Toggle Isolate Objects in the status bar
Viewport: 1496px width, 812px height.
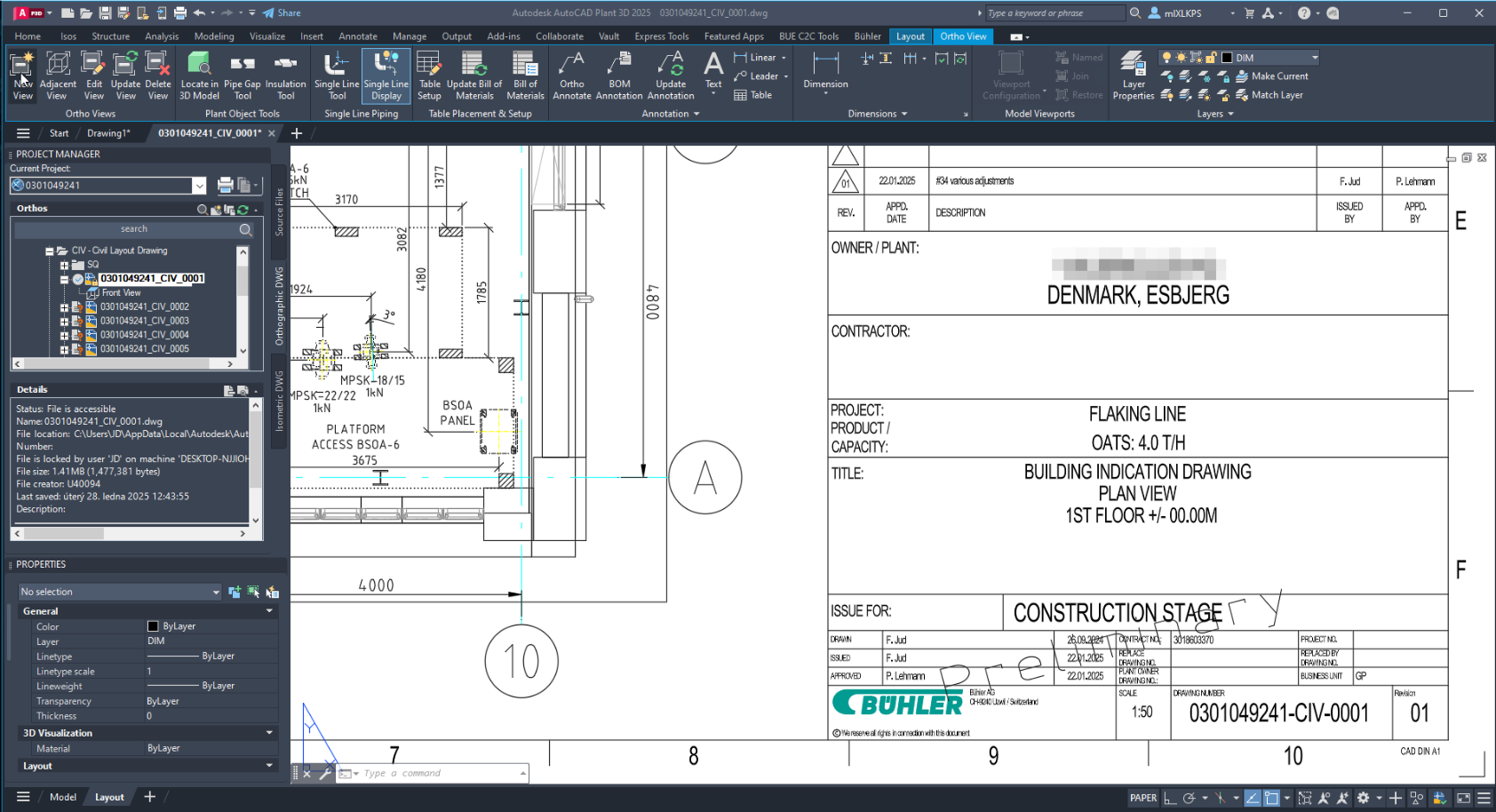1417,798
